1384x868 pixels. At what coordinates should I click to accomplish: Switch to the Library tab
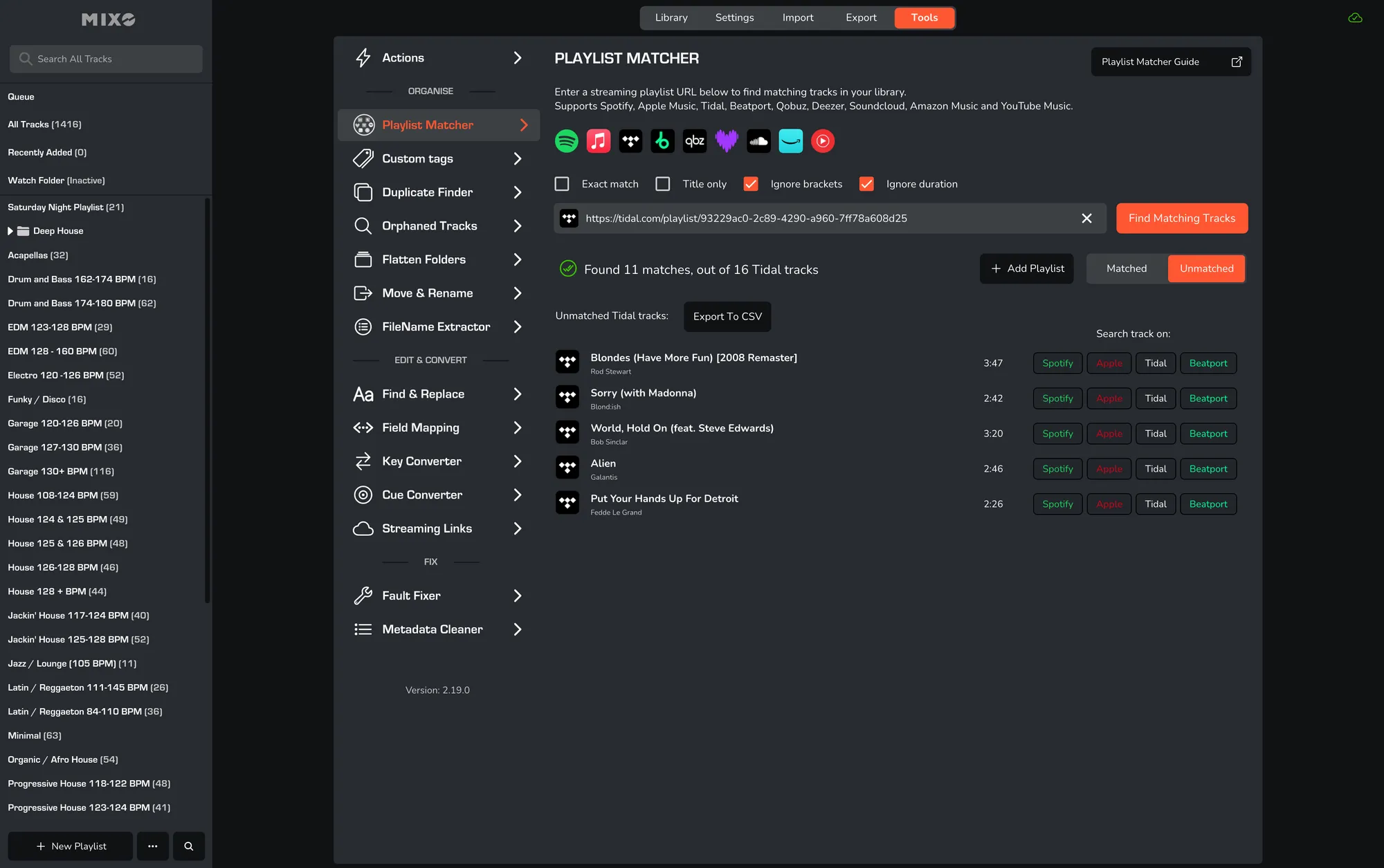[x=671, y=18]
